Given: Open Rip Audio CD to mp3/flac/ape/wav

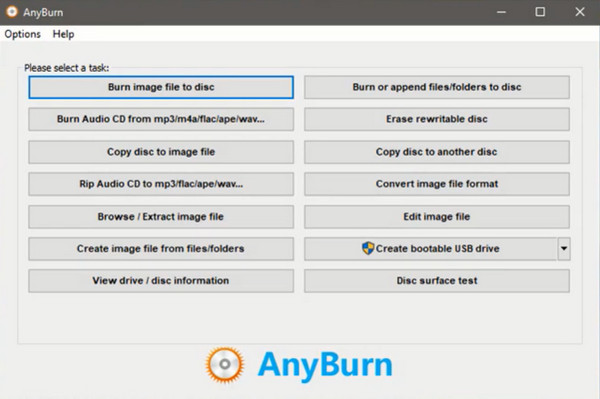Looking at the screenshot, I should [x=161, y=184].
